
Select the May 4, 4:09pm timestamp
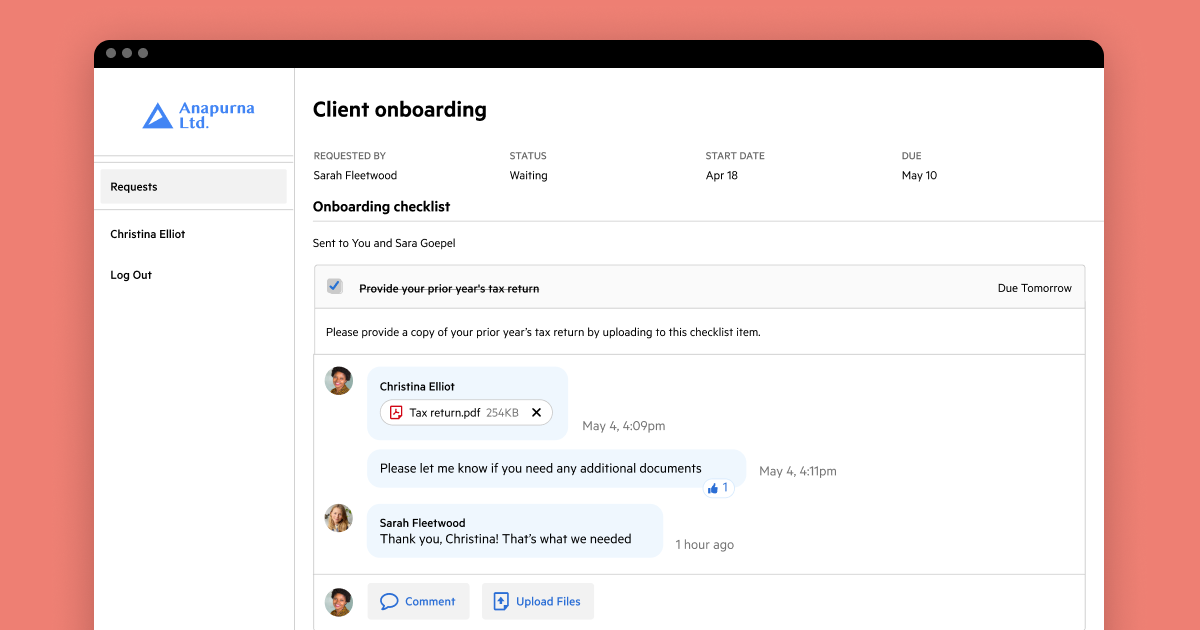point(623,425)
